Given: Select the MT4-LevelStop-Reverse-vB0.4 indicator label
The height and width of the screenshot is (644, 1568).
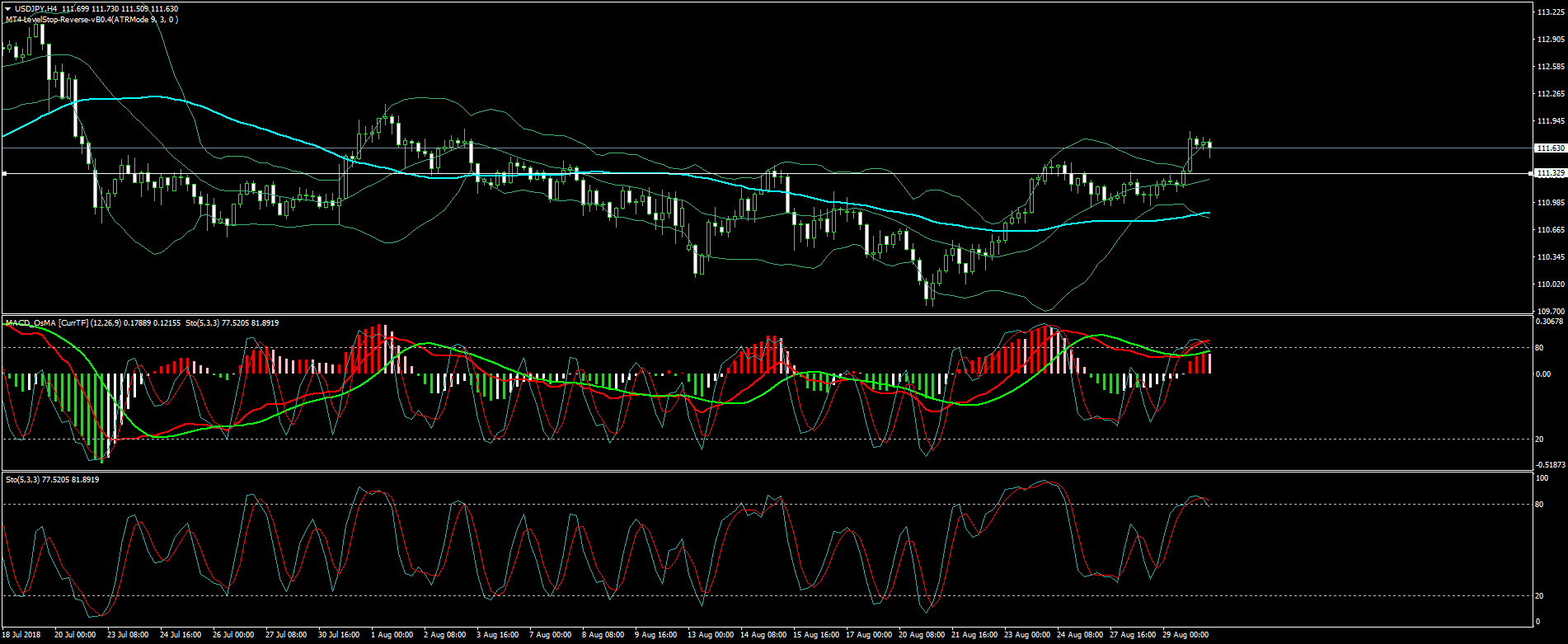Looking at the screenshot, I should pyautogui.click(x=92, y=19).
